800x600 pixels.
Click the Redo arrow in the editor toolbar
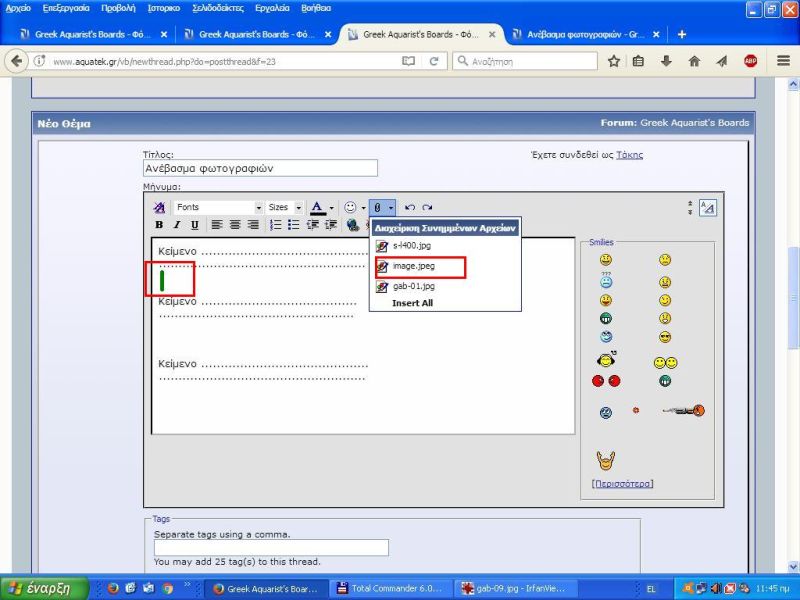[x=427, y=208]
